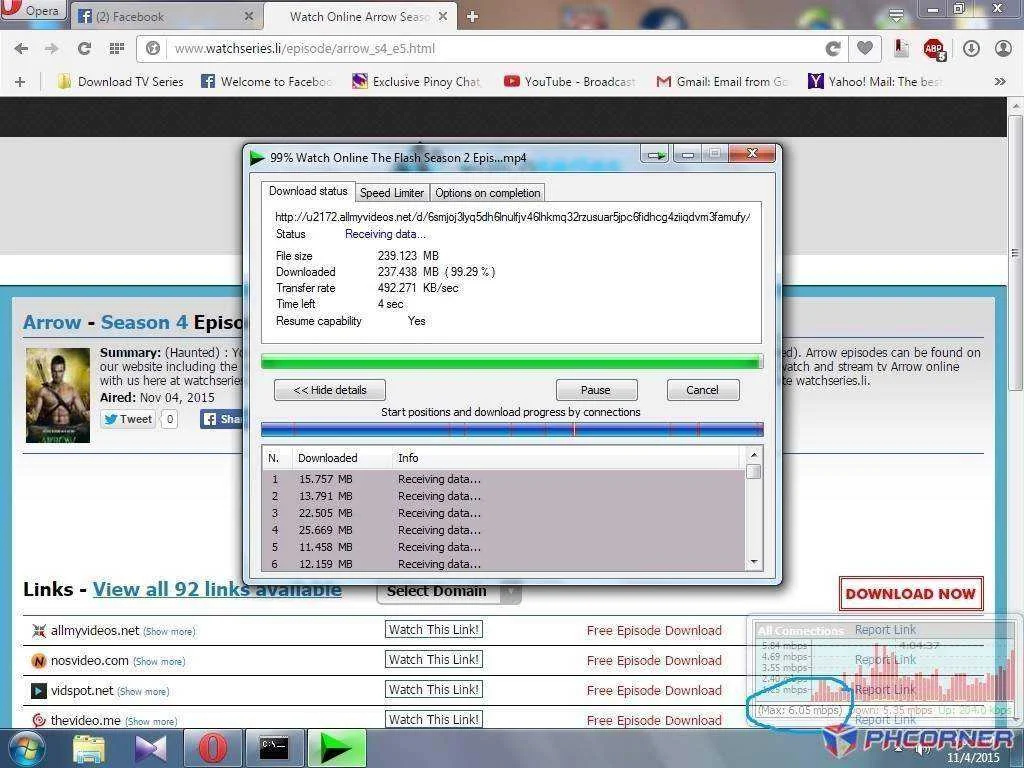Click the address bar URL field

[490, 48]
